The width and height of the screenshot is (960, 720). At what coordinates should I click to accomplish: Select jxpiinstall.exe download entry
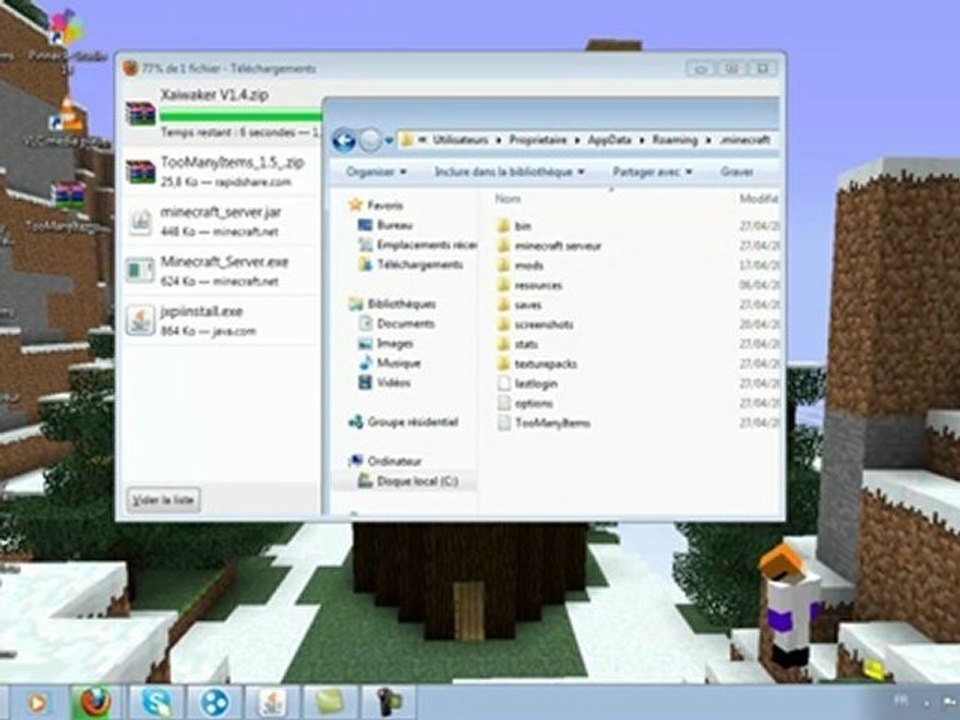click(222, 320)
